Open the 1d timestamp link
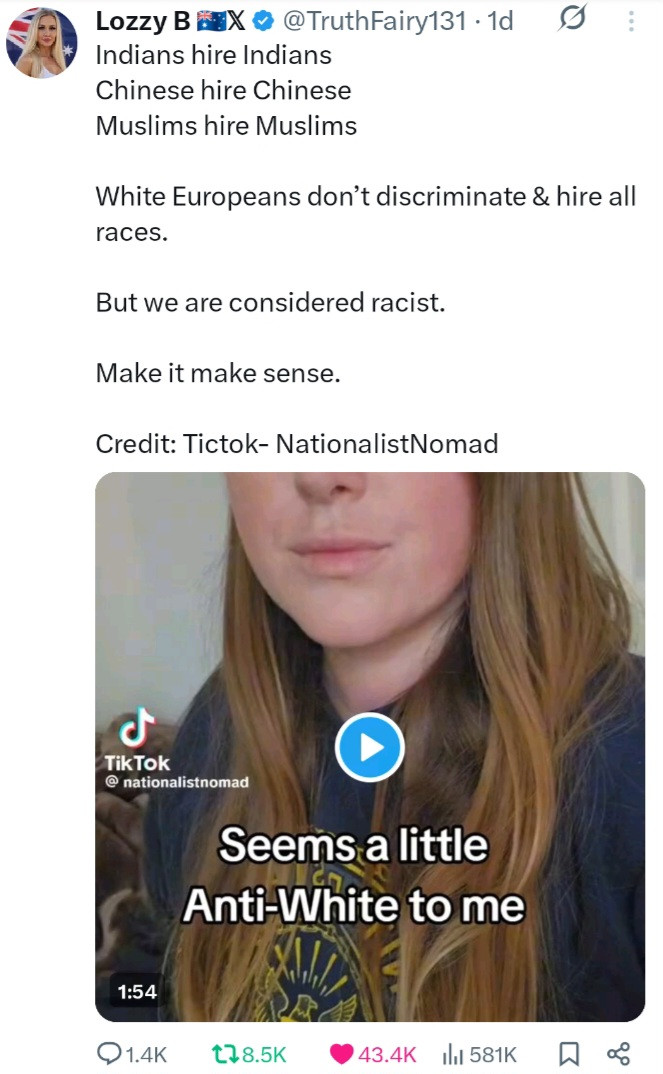Screen dimensions: 663x1074 click(x=500, y=21)
